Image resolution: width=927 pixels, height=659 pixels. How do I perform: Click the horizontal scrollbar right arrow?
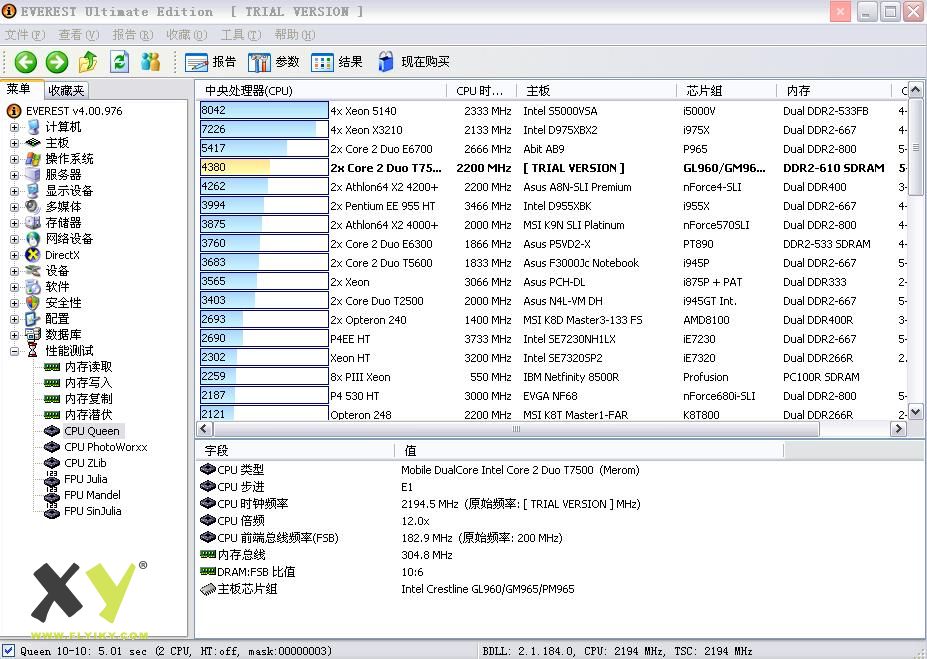click(x=898, y=428)
